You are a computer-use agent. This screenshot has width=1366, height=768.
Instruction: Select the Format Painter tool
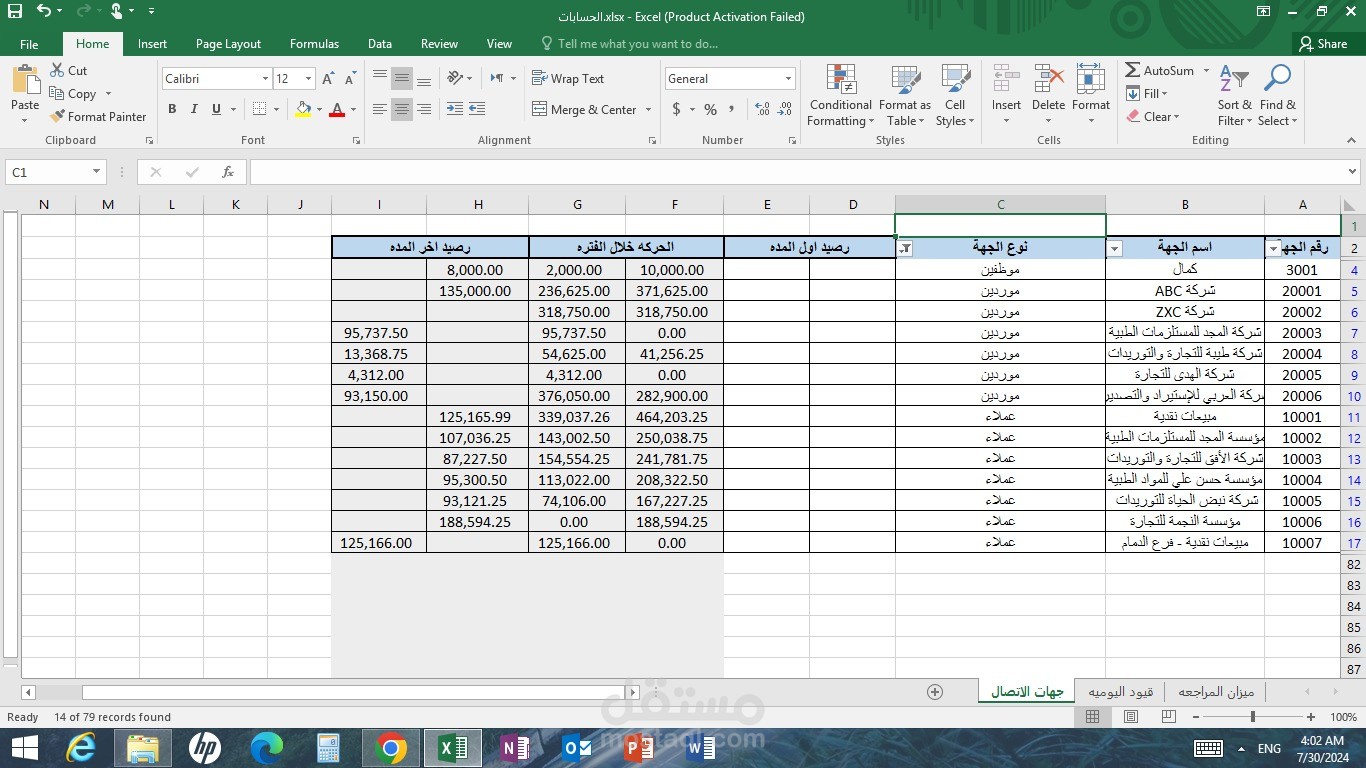[98, 117]
